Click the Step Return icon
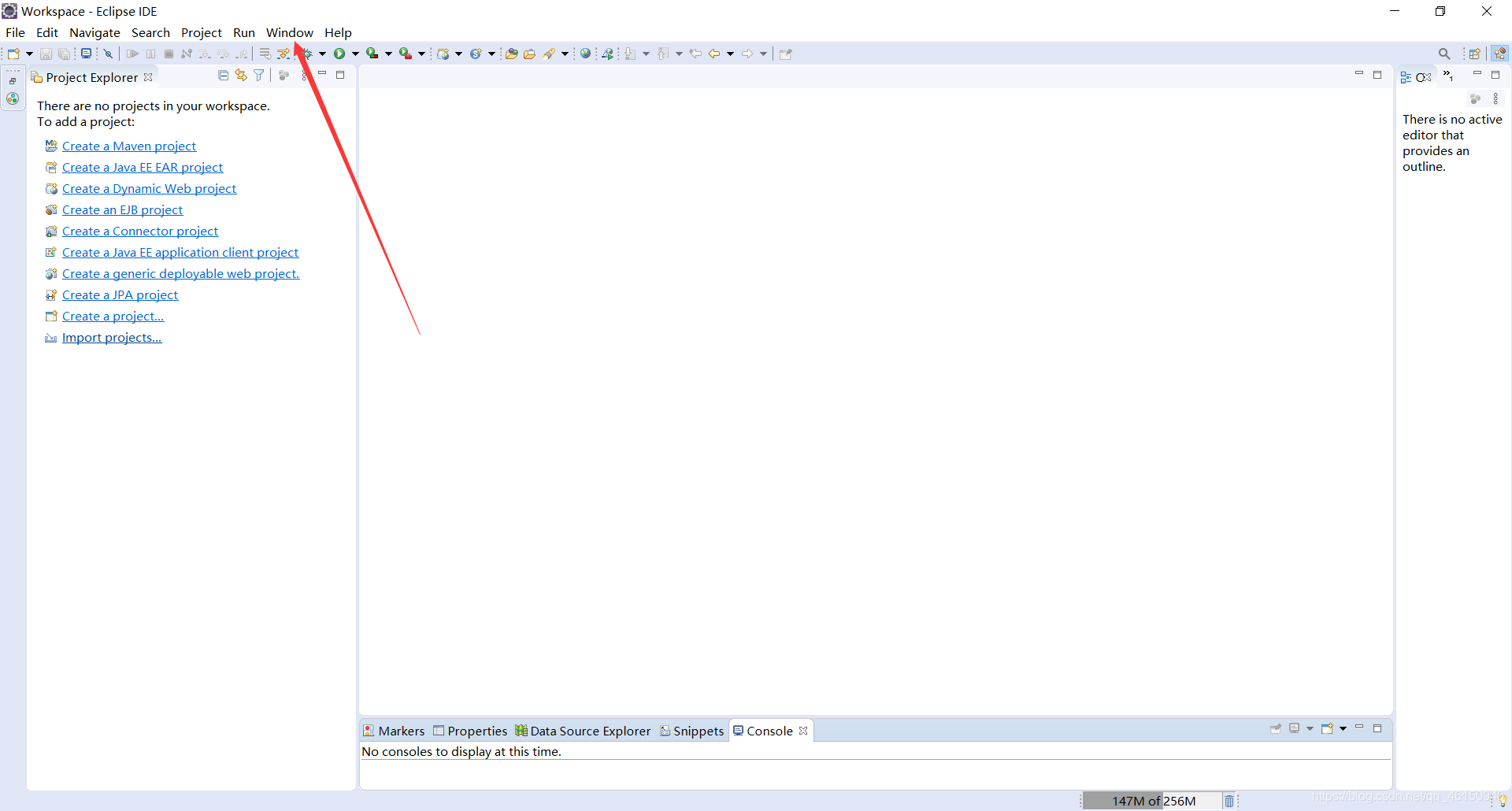This screenshot has height=811, width=1512. coord(242,54)
